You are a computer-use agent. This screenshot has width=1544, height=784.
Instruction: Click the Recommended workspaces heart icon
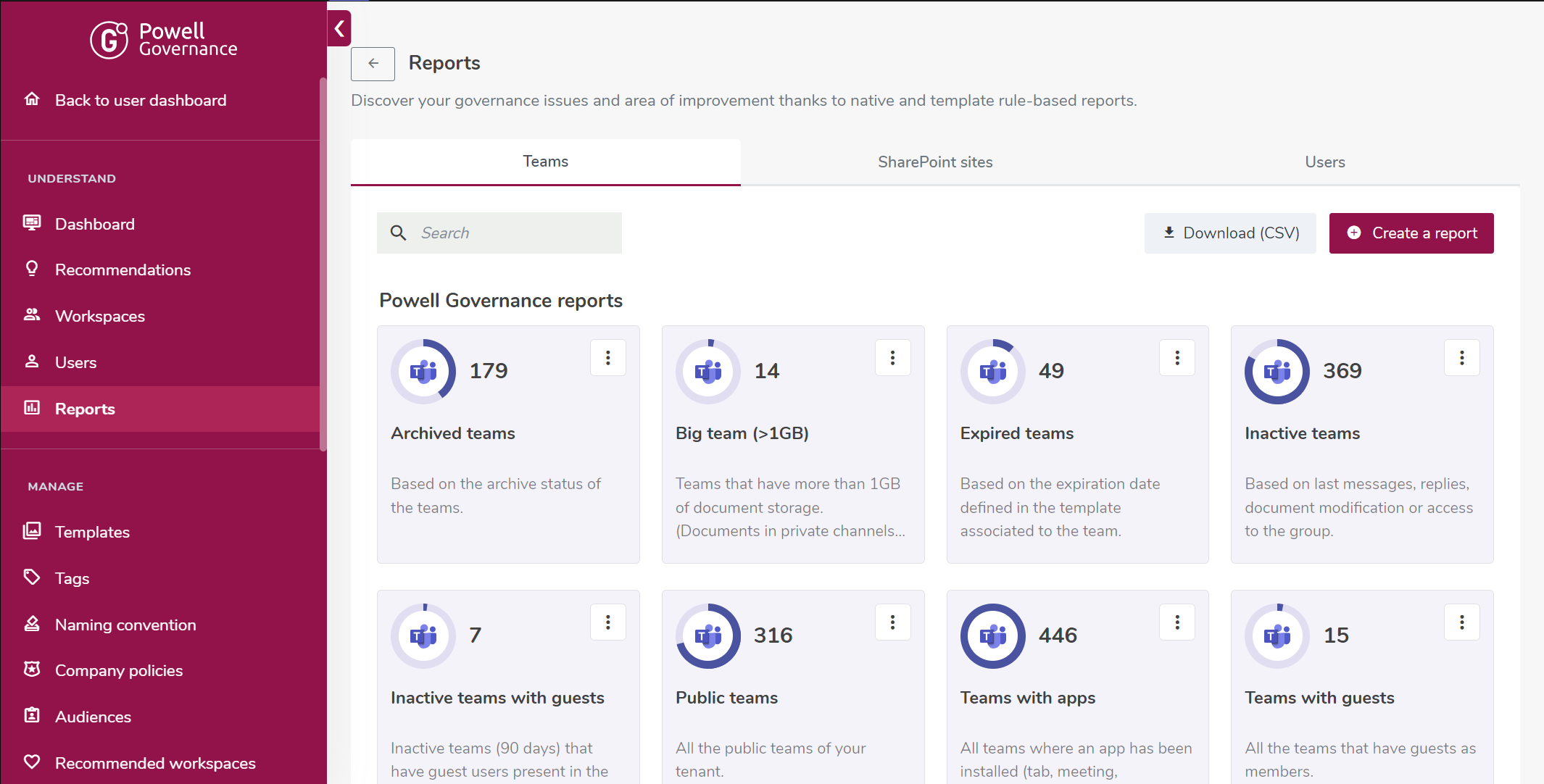pyautogui.click(x=32, y=762)
